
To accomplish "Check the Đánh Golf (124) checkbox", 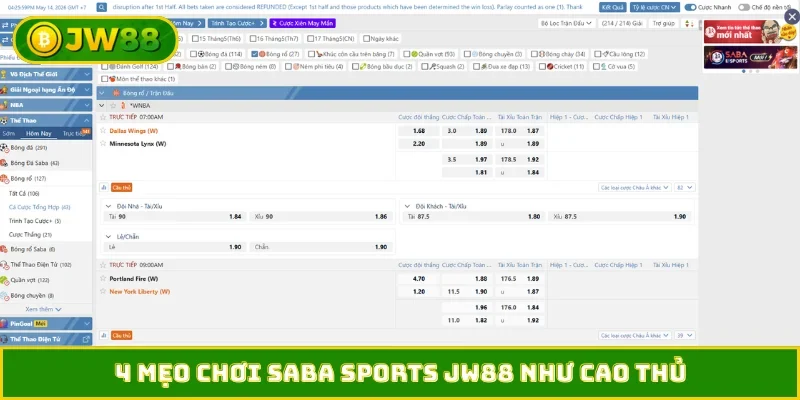I will (x=105, y=66).
